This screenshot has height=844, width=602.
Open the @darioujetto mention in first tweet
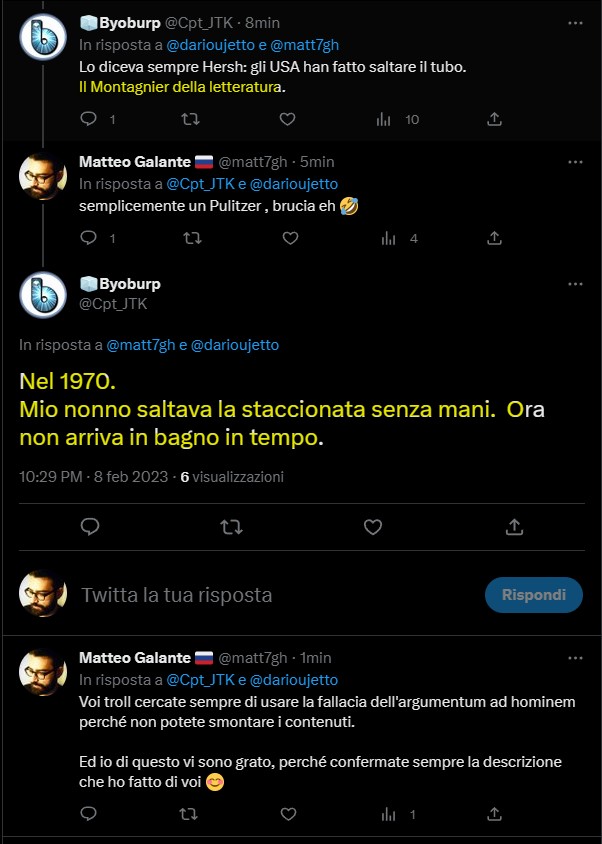[199, 45]
